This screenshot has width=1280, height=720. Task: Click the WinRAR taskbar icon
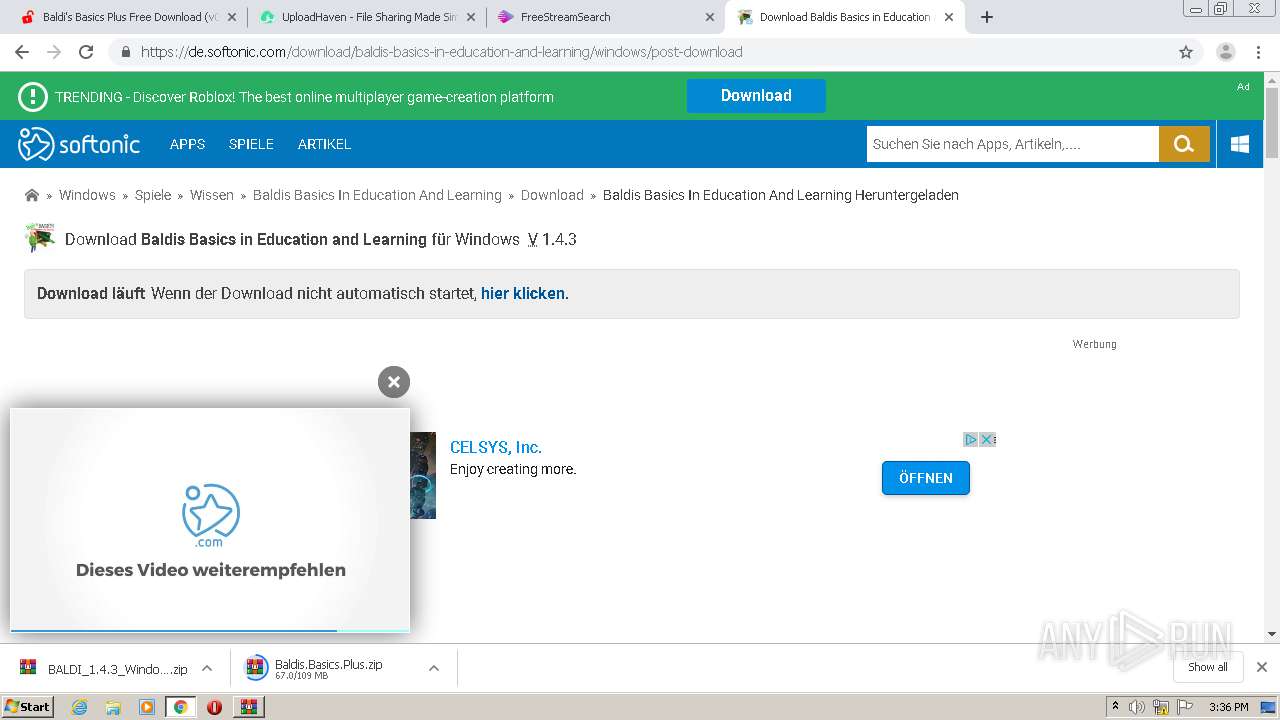coord(249,707)
